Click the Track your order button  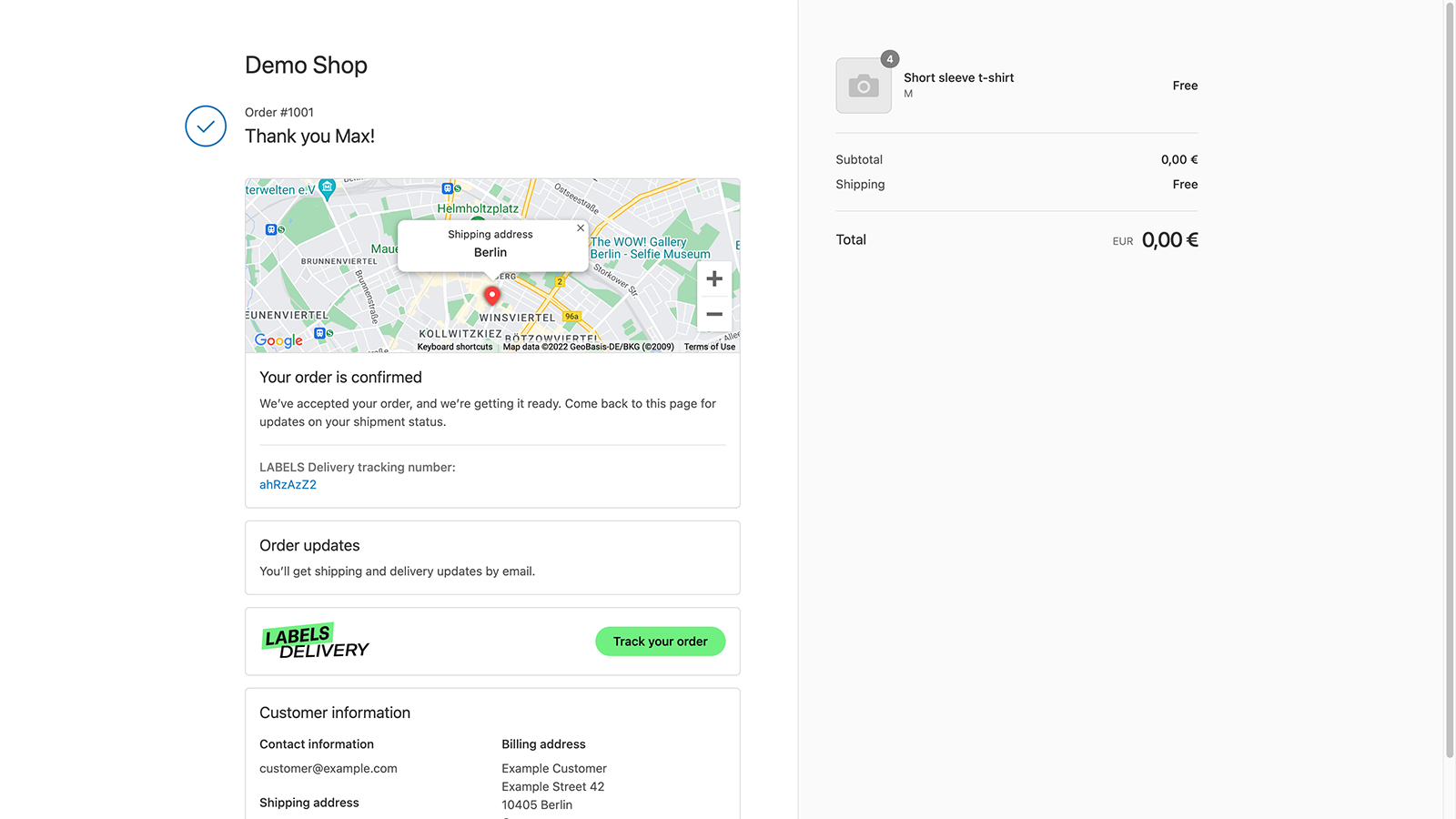pyautogui.click(x=660, y=642)
